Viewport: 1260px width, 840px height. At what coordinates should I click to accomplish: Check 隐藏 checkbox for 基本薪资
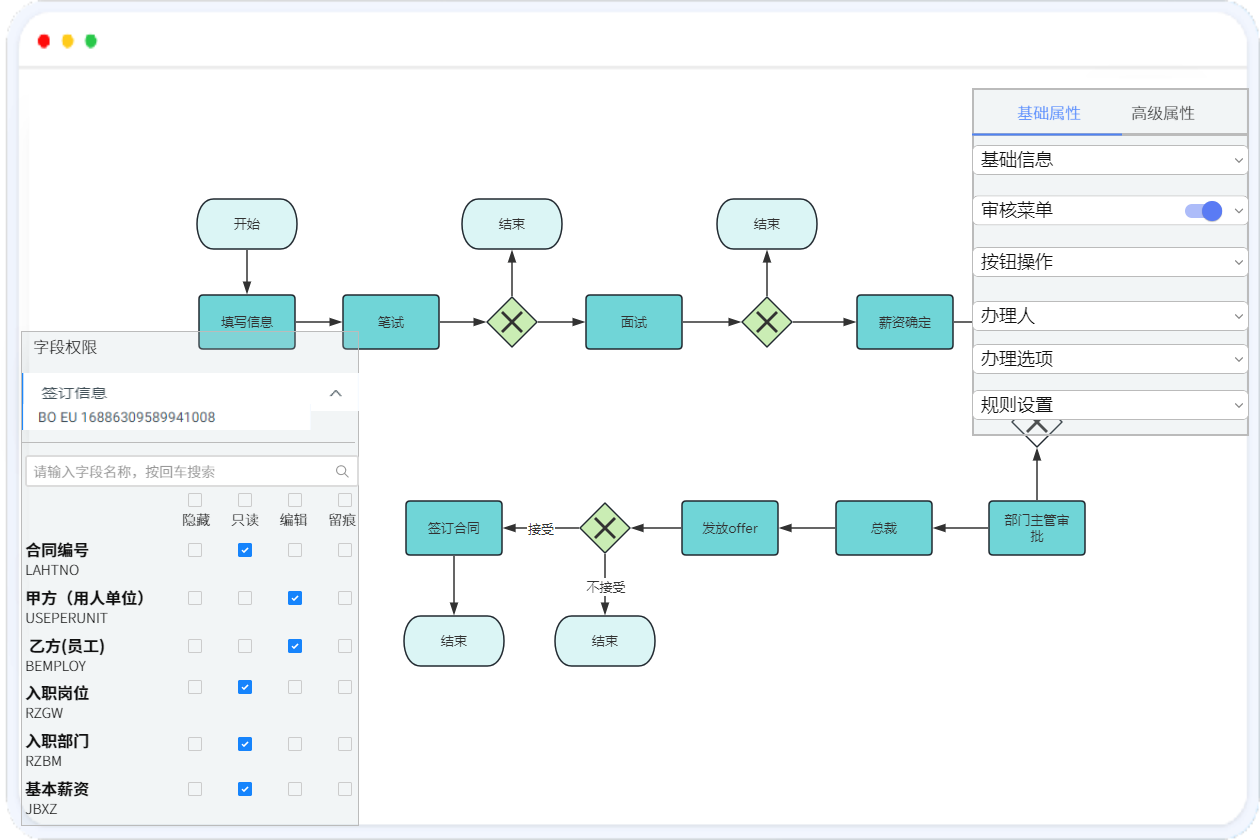(x=195, y=789)
